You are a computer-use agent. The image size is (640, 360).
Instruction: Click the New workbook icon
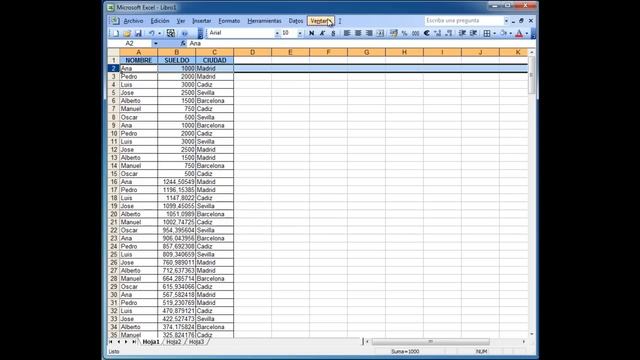point(116,33)
